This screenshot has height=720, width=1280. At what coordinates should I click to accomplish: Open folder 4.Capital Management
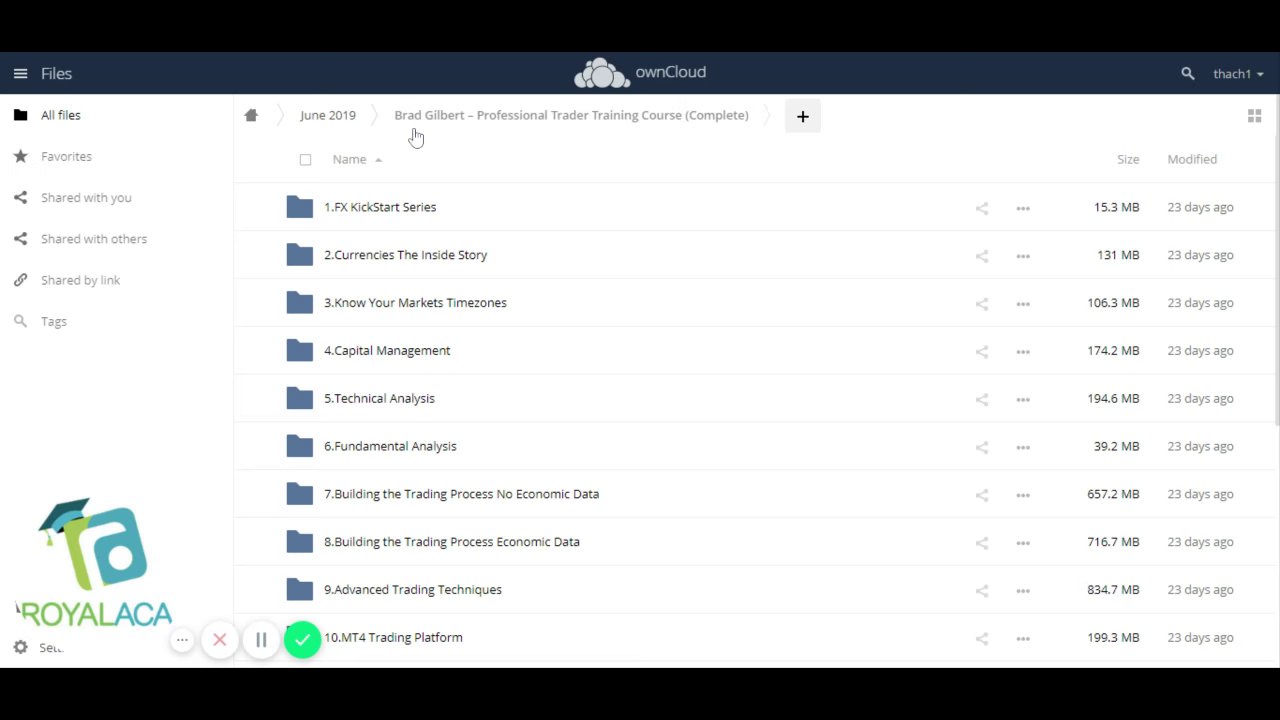(387, 351)
